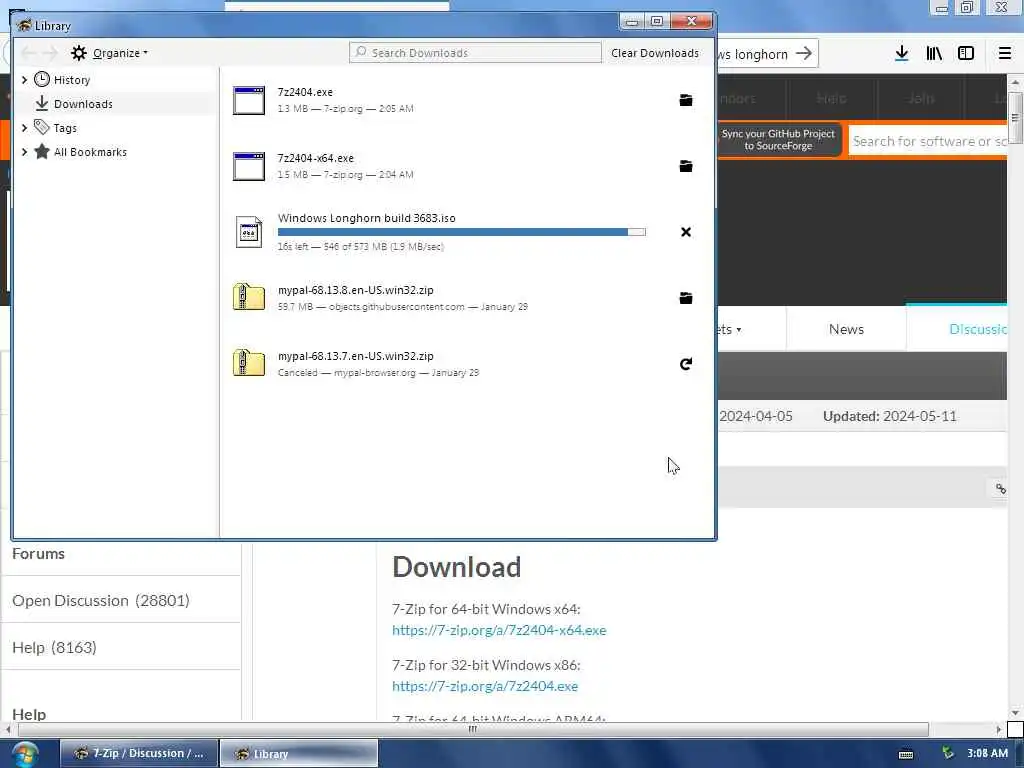Click the Clear Downloads button
The image size is (1024, 768).
click(x=655, y=53)
